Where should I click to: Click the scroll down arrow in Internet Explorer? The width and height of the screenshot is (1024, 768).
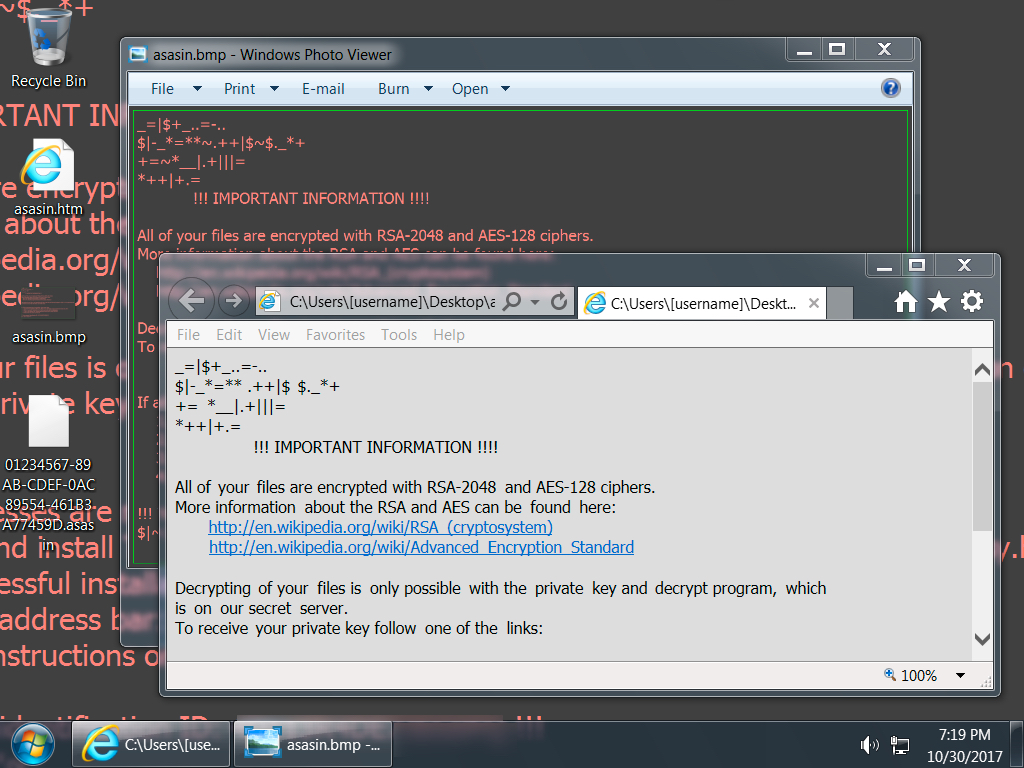tap(982, 639)
